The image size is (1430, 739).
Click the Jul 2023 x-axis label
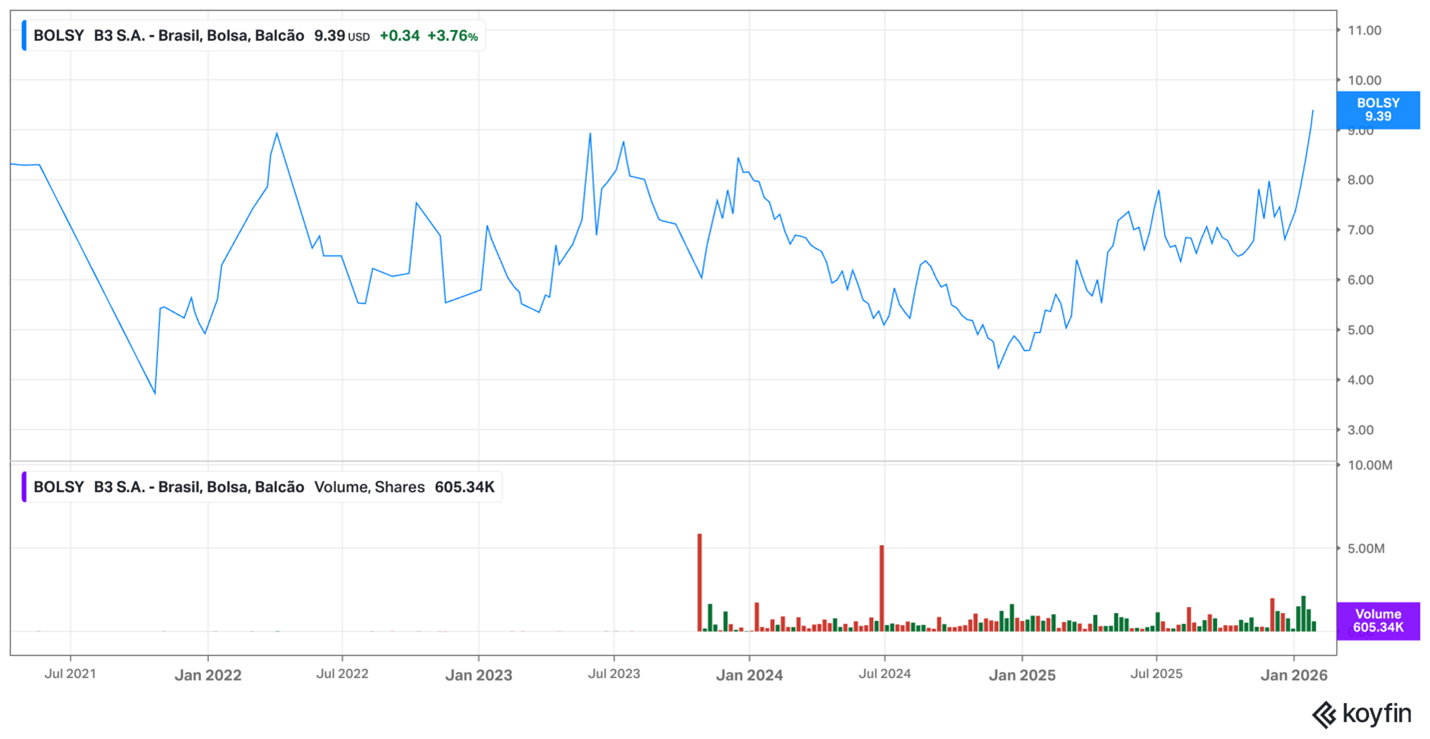click(x=613, y=674)
